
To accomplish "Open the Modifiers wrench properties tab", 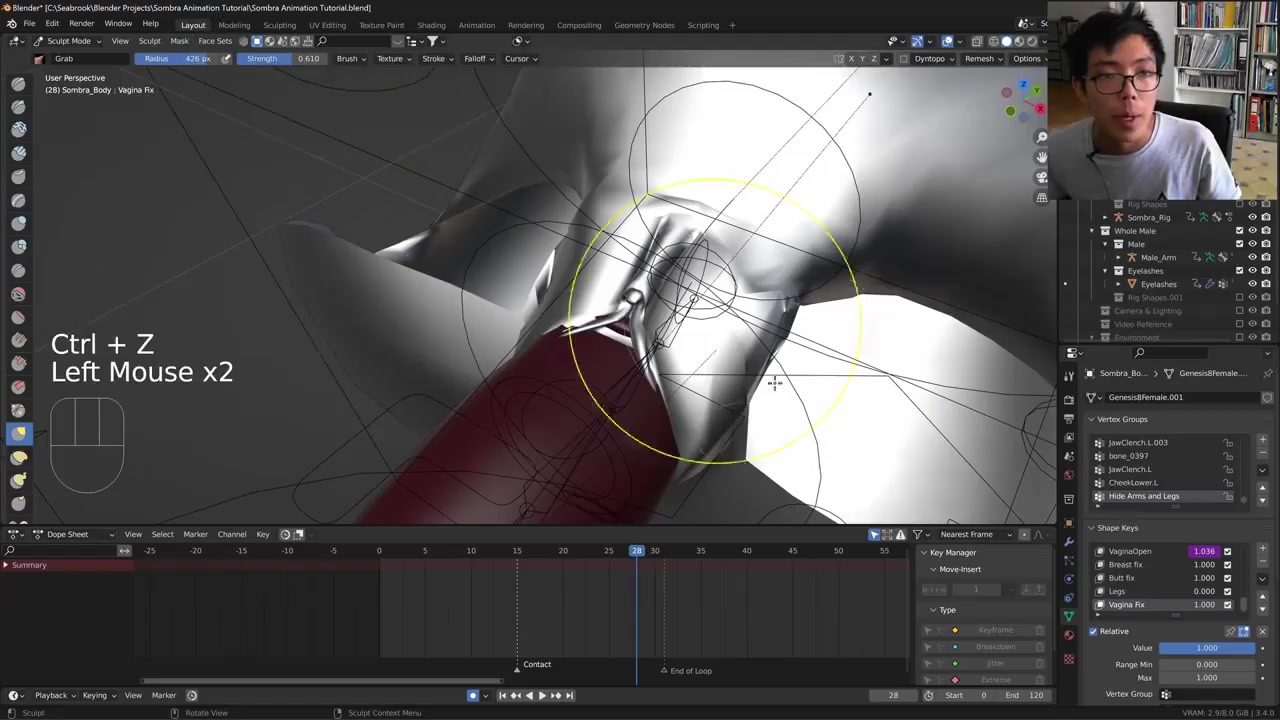I will click(1069, 541).
